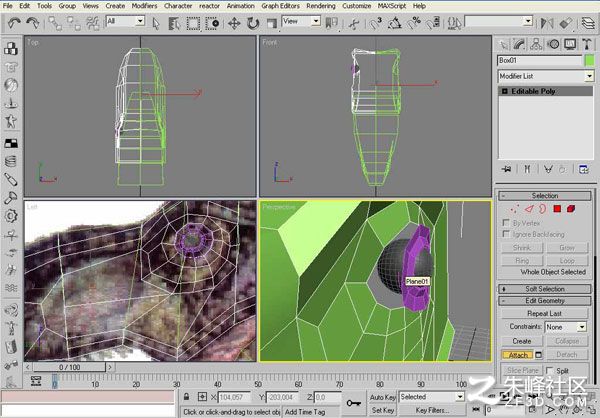Select Vertex sub-object level icon
The height and width of the screenshot is (418, 600).
pyautogui.click(x=515, y=209)
